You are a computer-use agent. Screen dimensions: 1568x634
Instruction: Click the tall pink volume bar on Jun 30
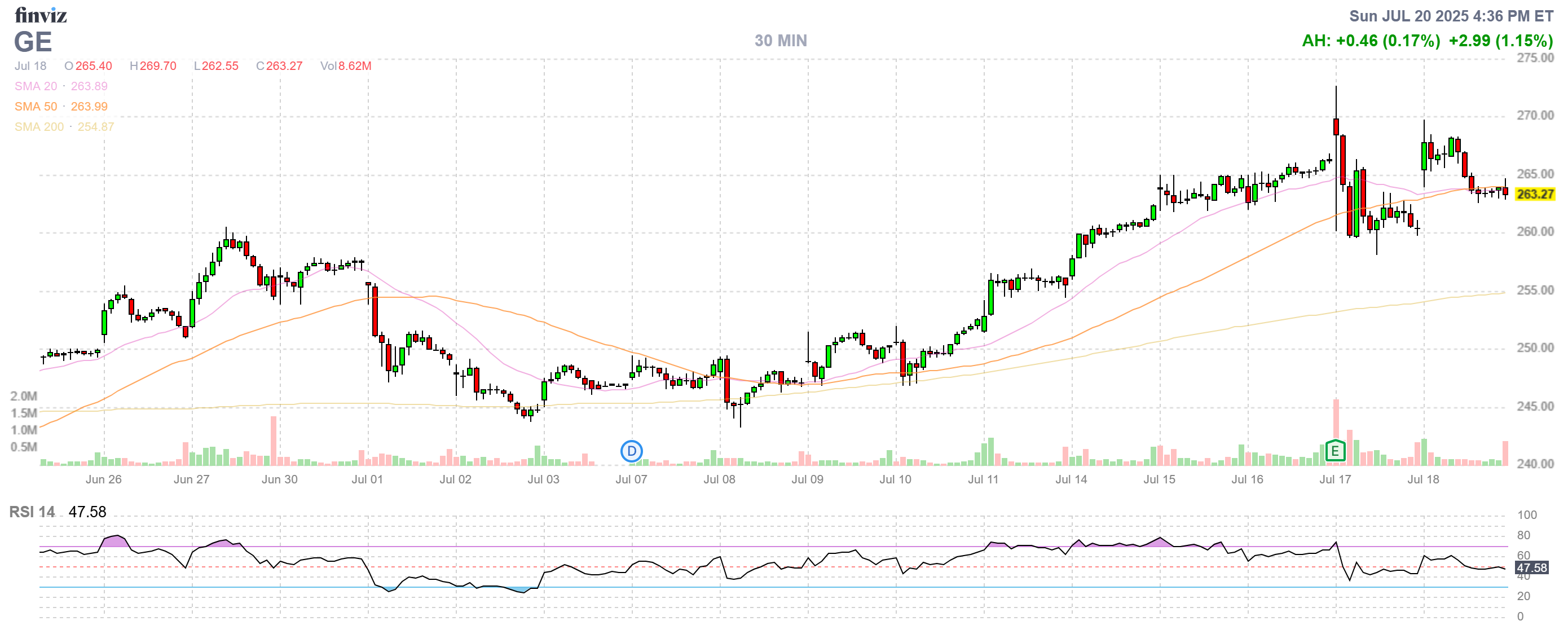[274, 441]
